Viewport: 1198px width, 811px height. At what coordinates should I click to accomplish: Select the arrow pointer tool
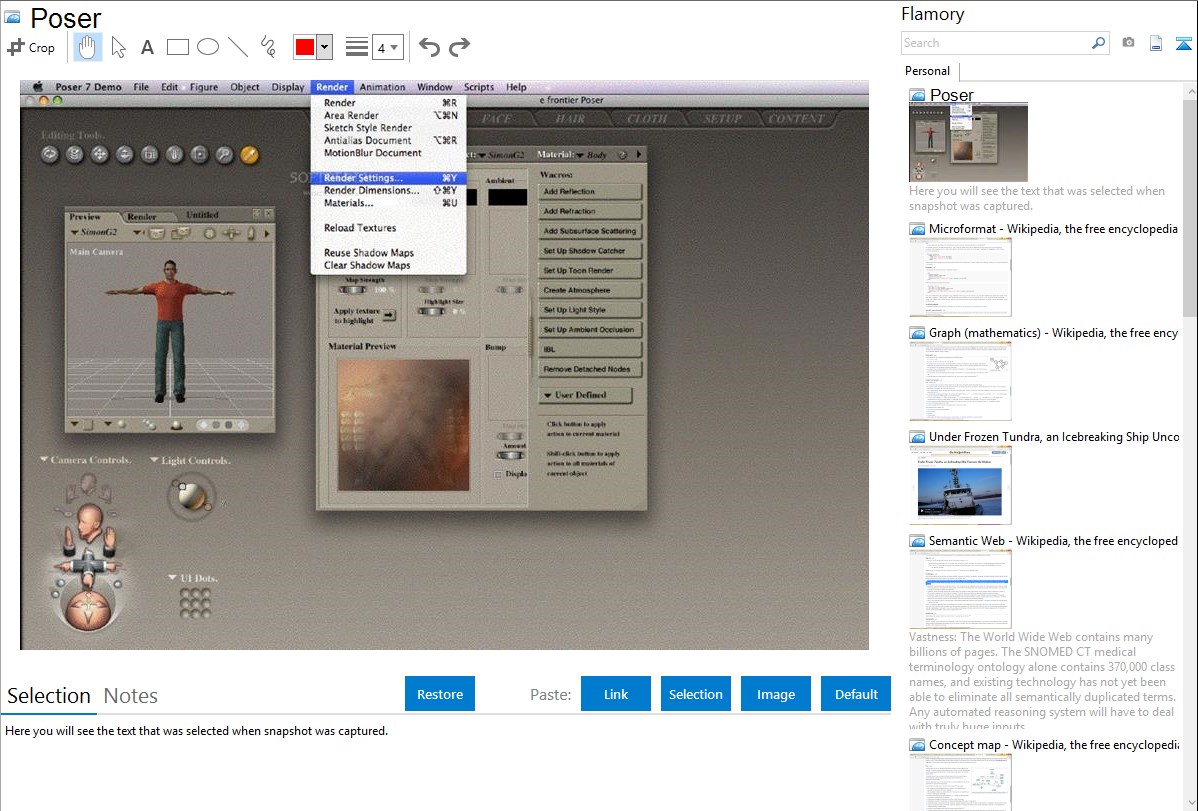pyautogui.click(x=118, y=47)
